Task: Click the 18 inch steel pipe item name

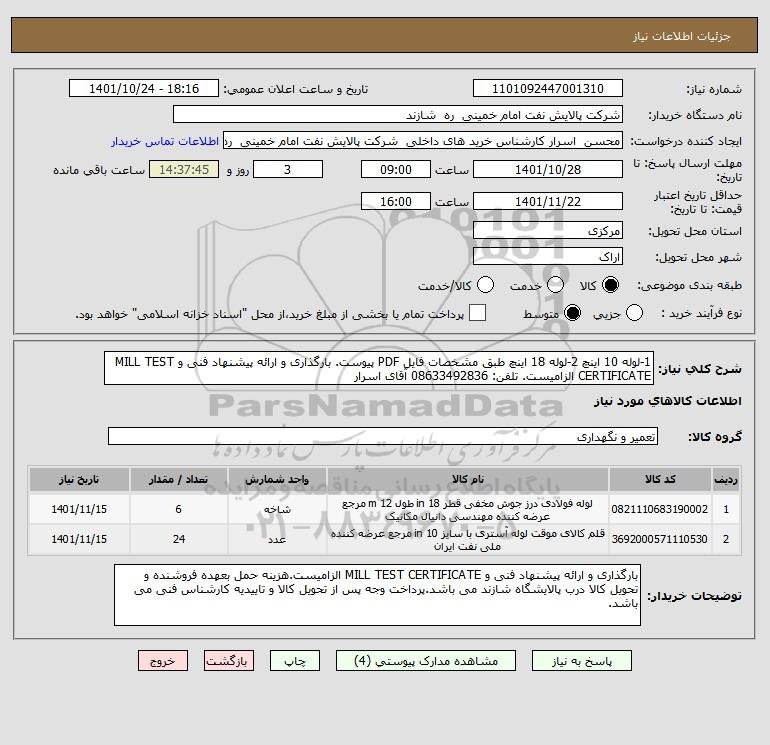Action: 468,509
